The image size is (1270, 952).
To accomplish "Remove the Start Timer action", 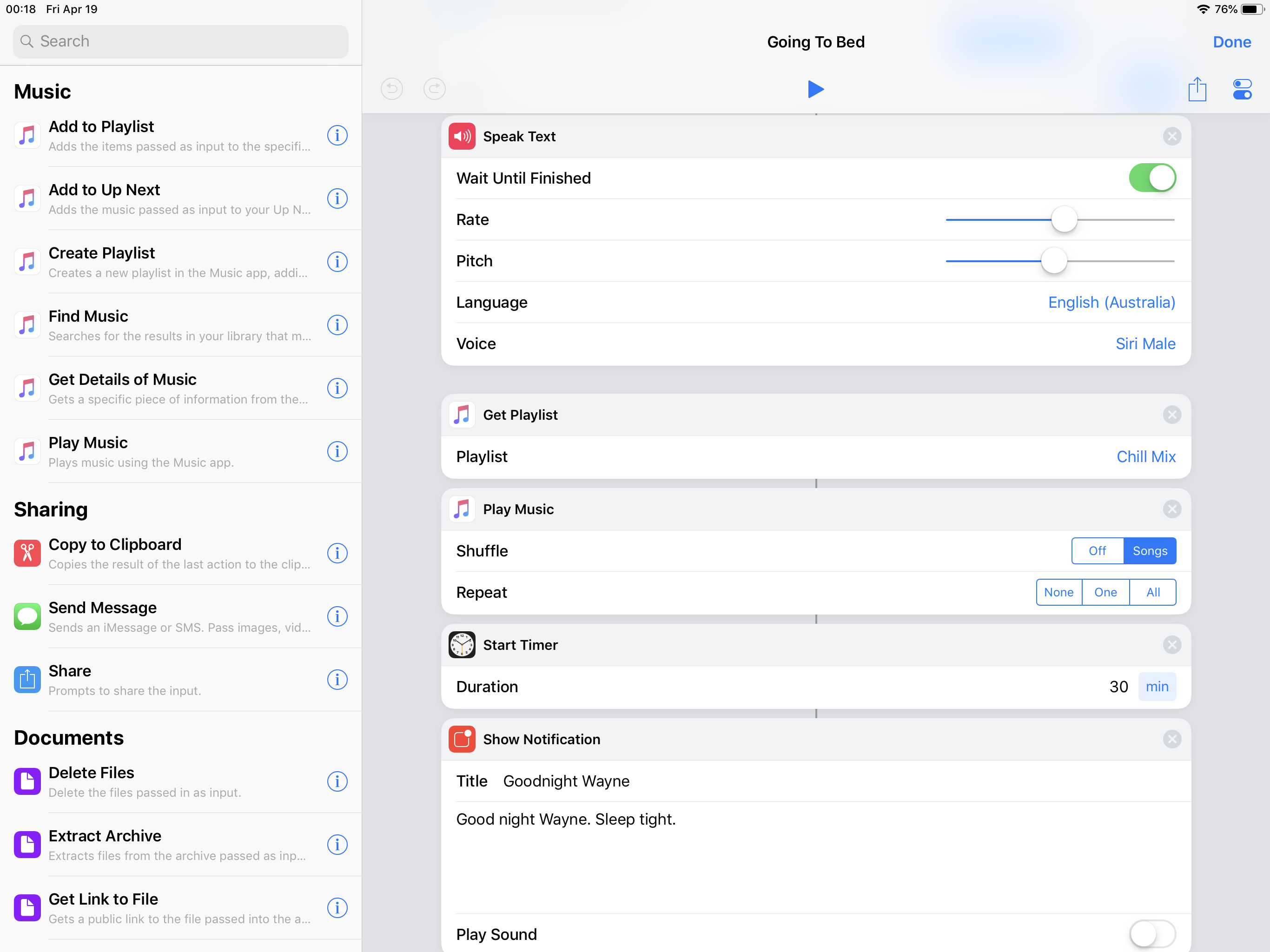I will click(x=1172, y=645).
